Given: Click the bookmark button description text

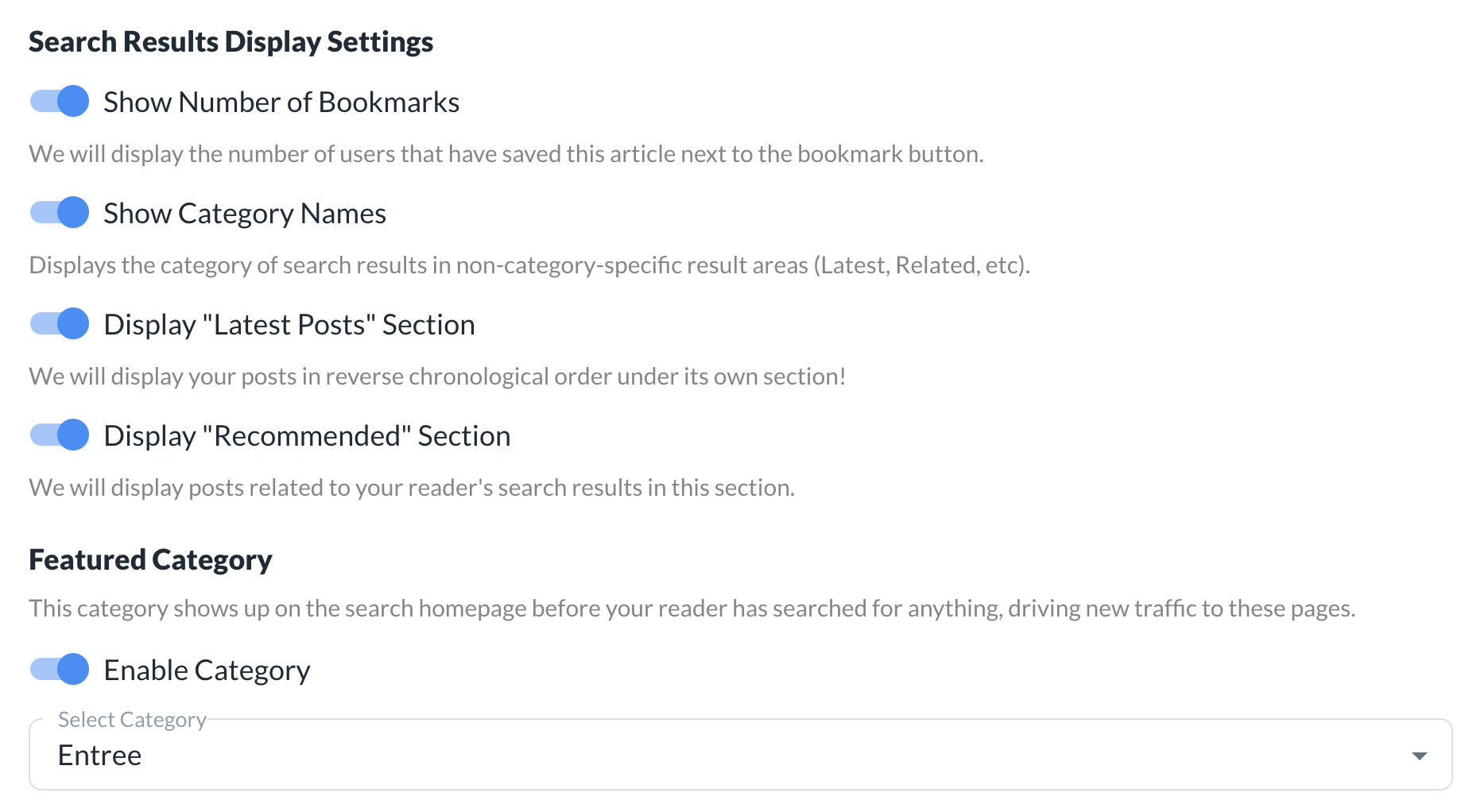Looking at the screenshot, I should 506,153.
